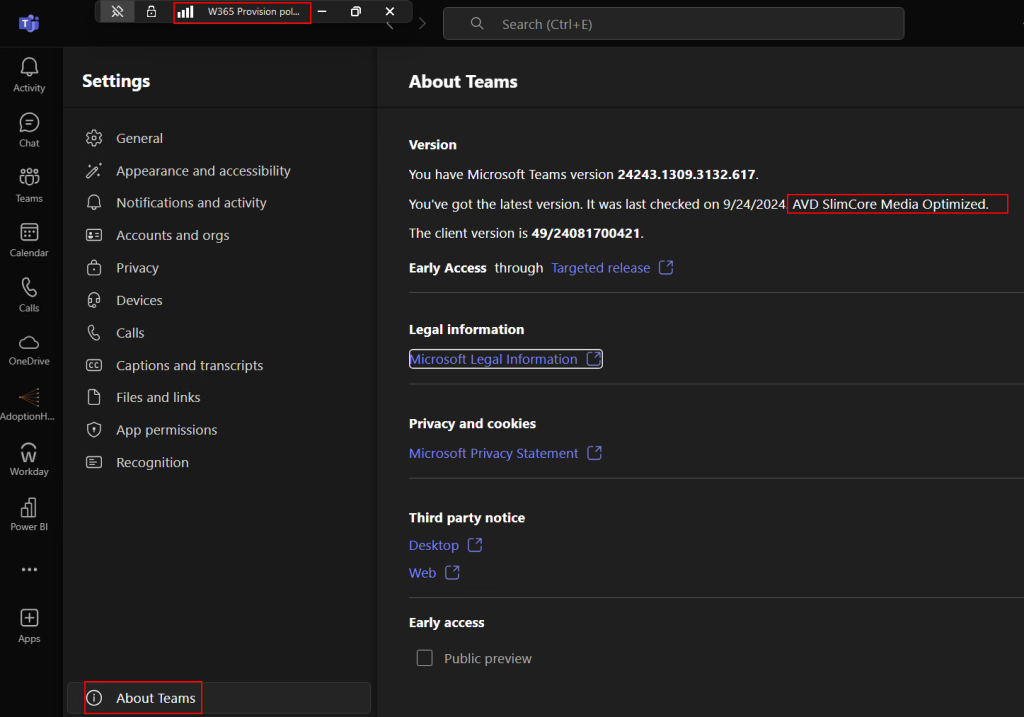Open General settings
Image resolution: width=1024 pixels, height=717 pixels.
pos(139,138)
